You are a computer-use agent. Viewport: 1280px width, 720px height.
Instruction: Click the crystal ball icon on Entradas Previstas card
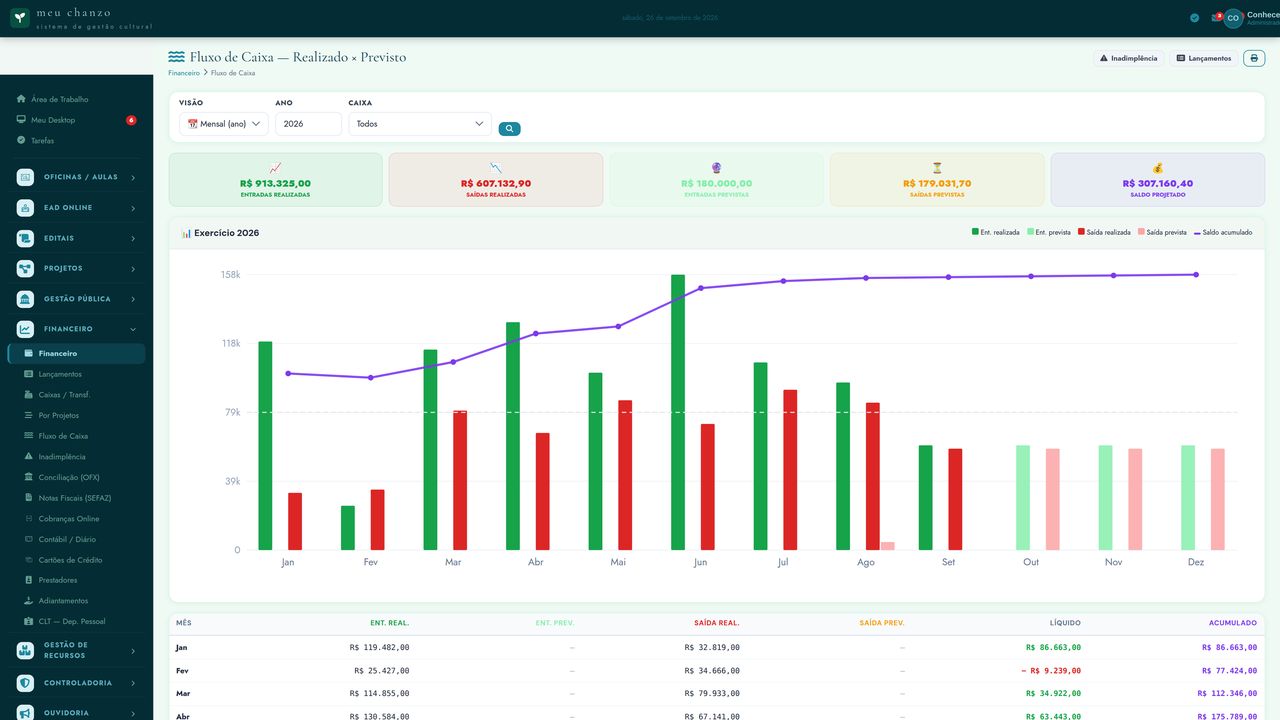pos(716,168)
